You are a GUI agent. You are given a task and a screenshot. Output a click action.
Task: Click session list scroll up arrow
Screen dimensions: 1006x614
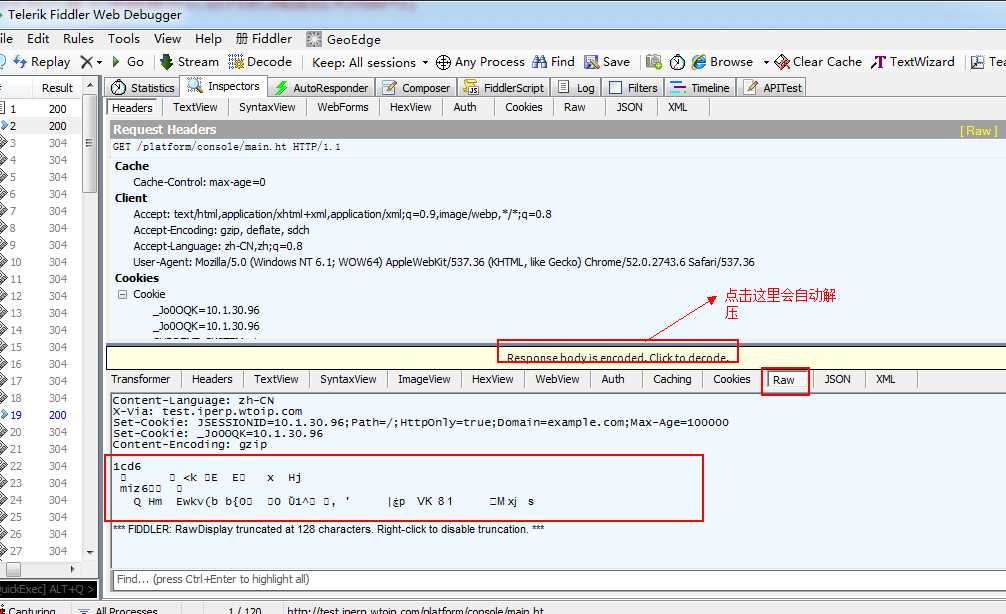90,85
